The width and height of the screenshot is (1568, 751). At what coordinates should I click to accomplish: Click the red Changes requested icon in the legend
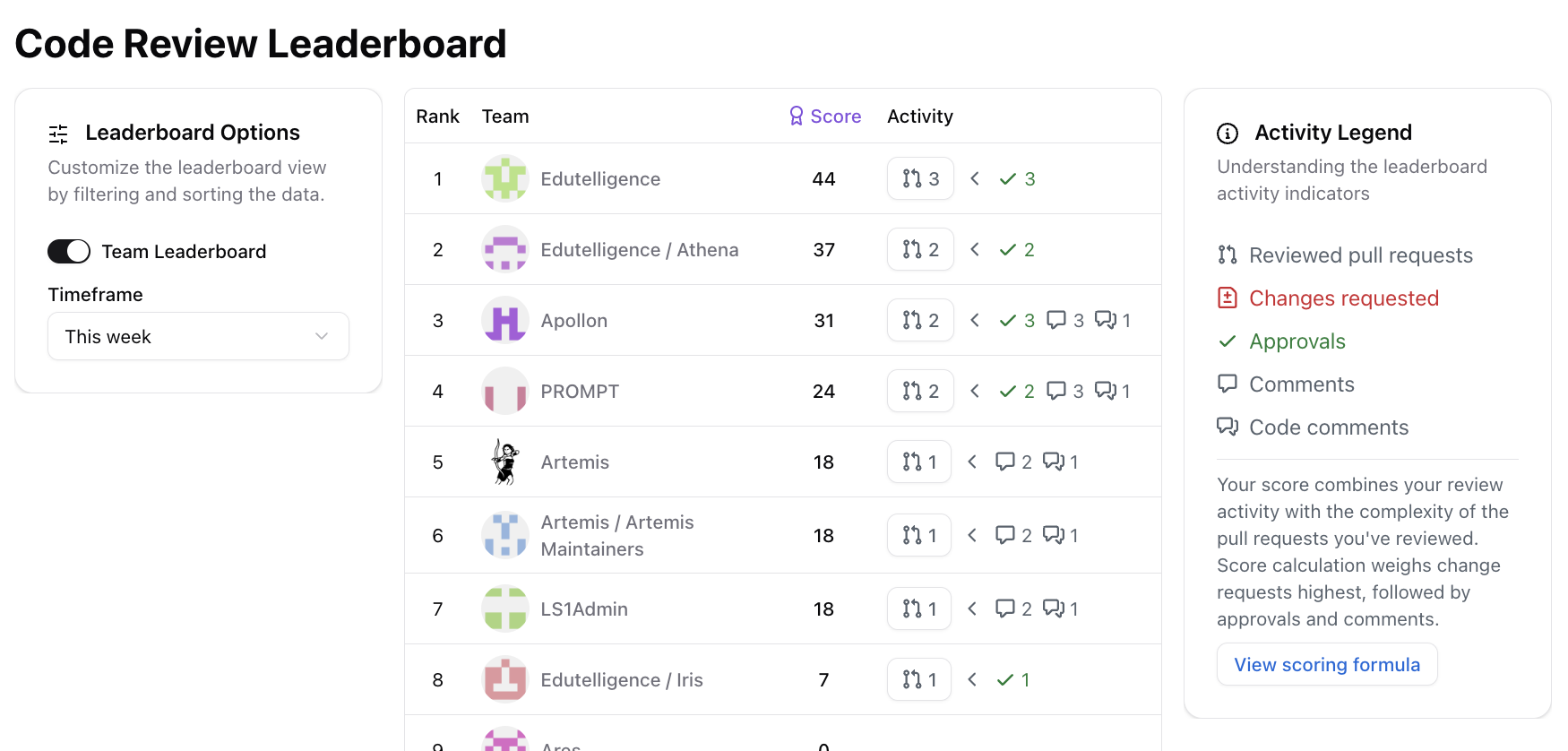1227,298
